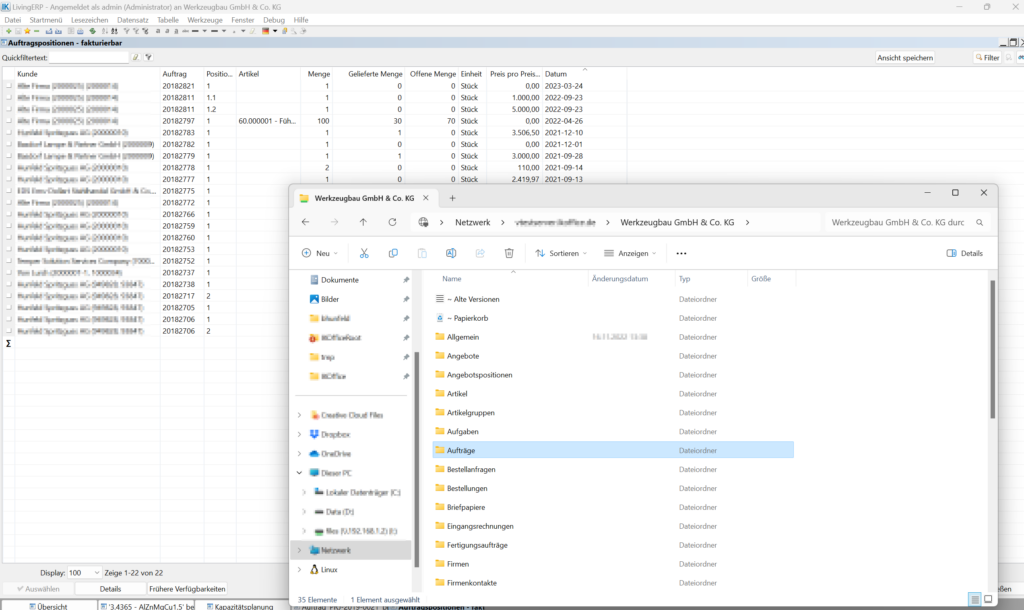
Task: Tick the row checkbox for Auftrag 20182821
Action: click(8, 86)
